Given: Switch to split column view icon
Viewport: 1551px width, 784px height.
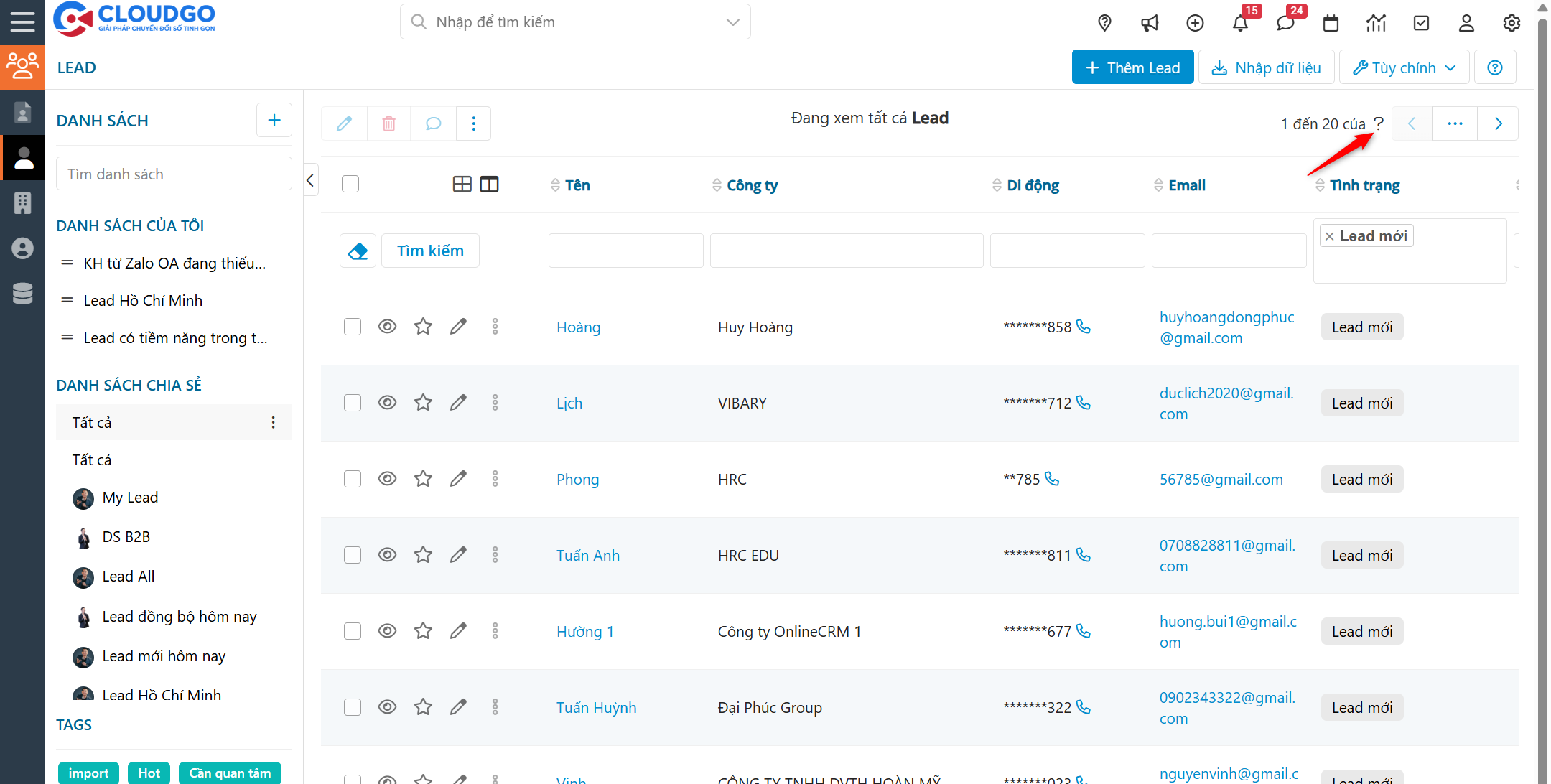Looking at the screenshot, I should [489, 185].
